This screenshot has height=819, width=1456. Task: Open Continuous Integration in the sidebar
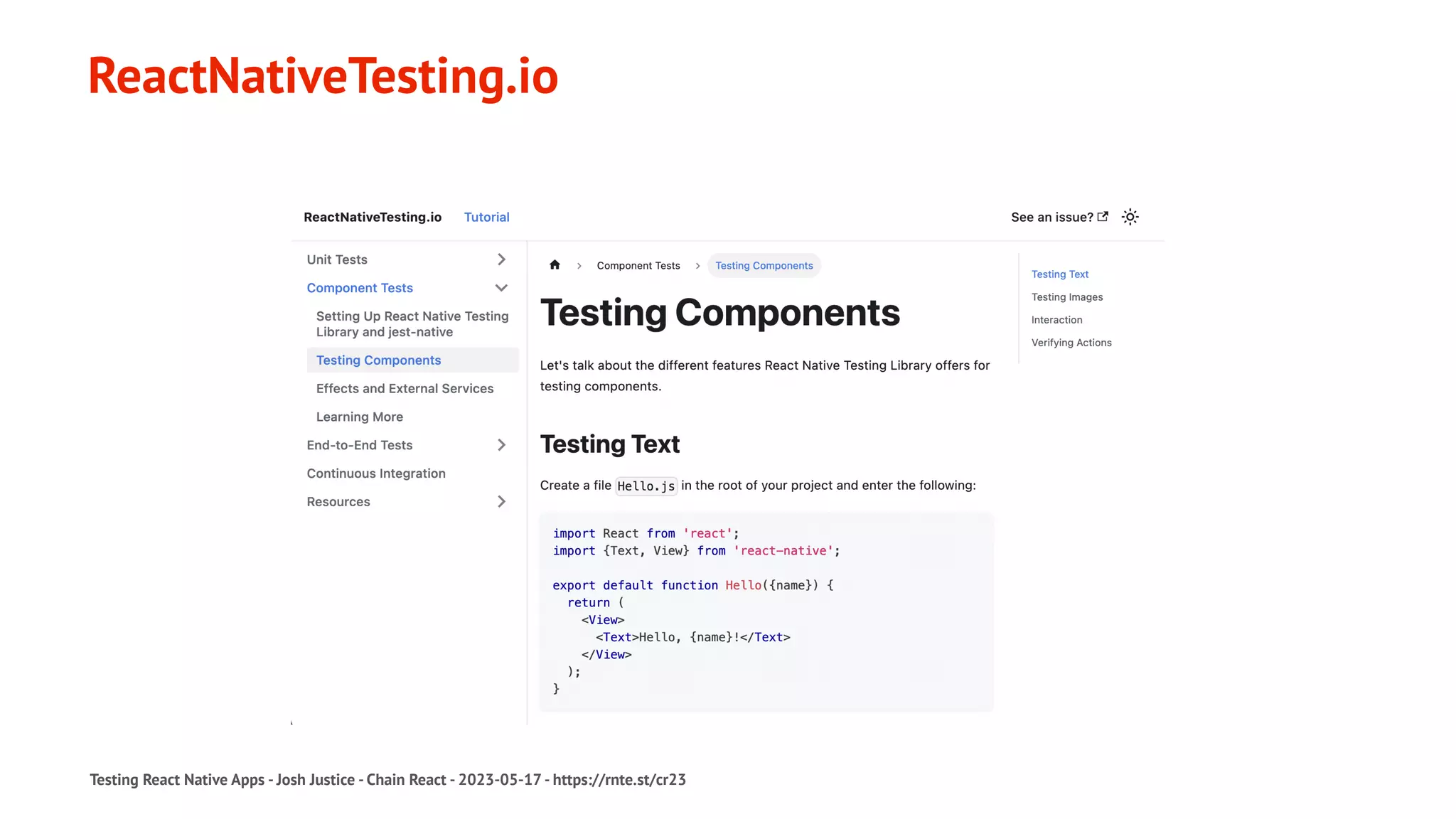click(376, 473)
